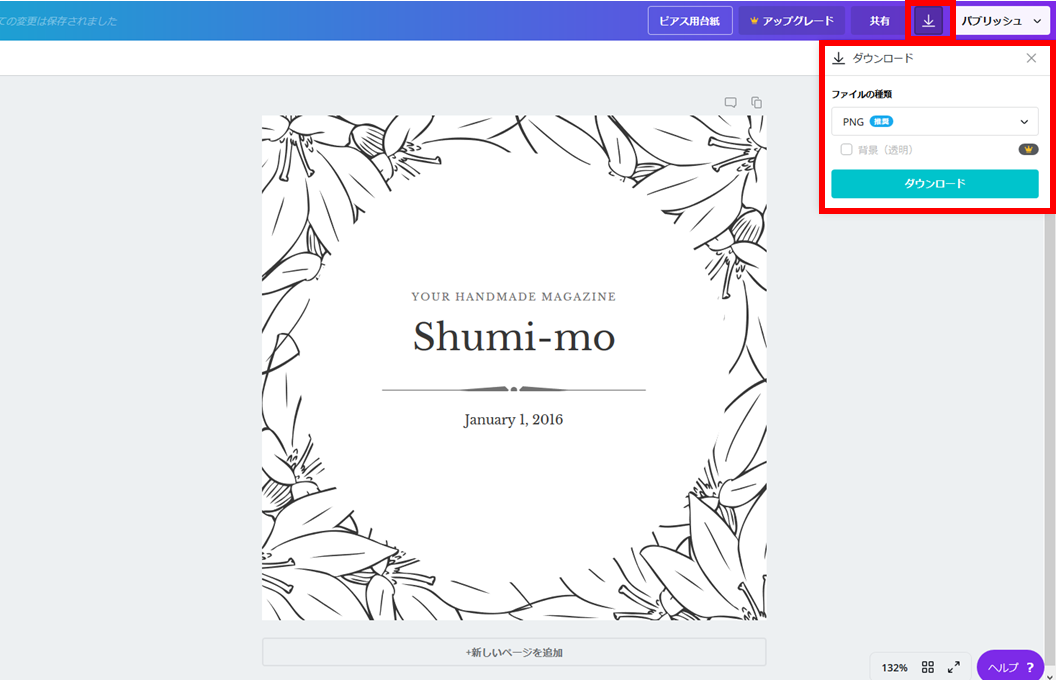Click the download arrow icon in top bar
Screen dimensions: 1056x680
point(928,21)
